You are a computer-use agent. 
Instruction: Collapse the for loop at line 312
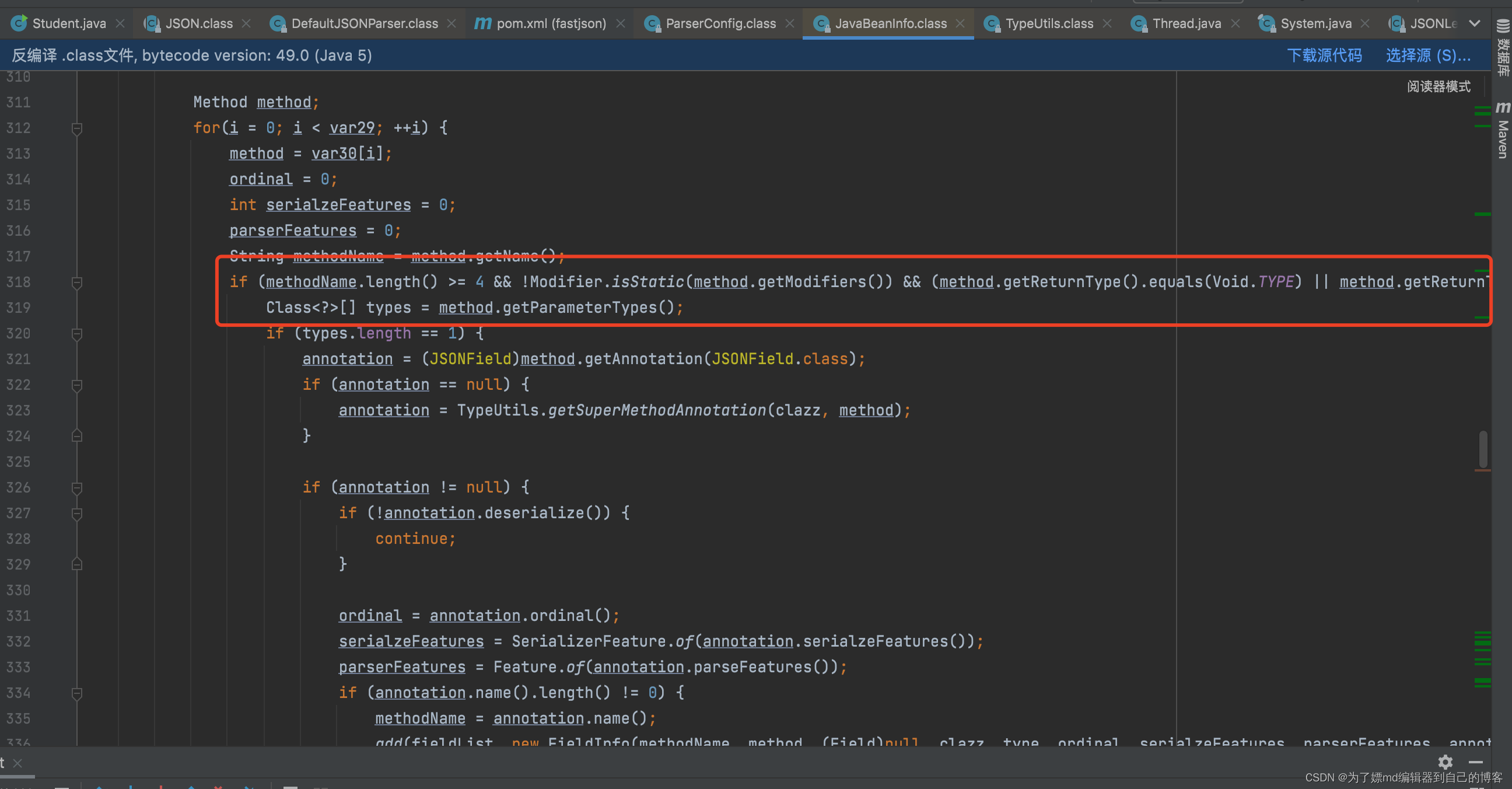(77, 128)
